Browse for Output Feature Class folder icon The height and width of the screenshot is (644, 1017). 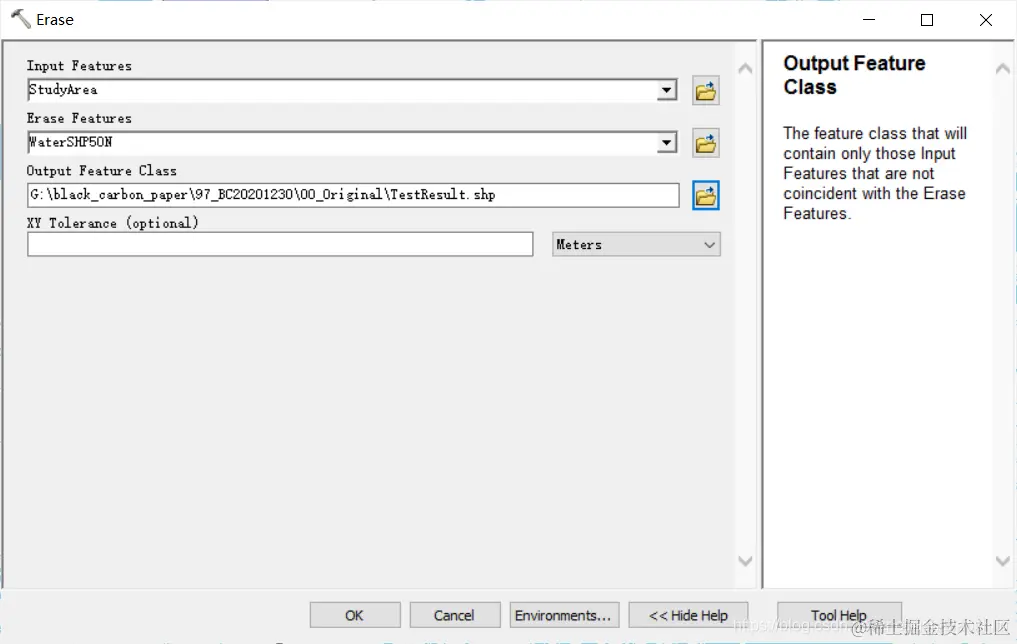[x=706, y=195]
